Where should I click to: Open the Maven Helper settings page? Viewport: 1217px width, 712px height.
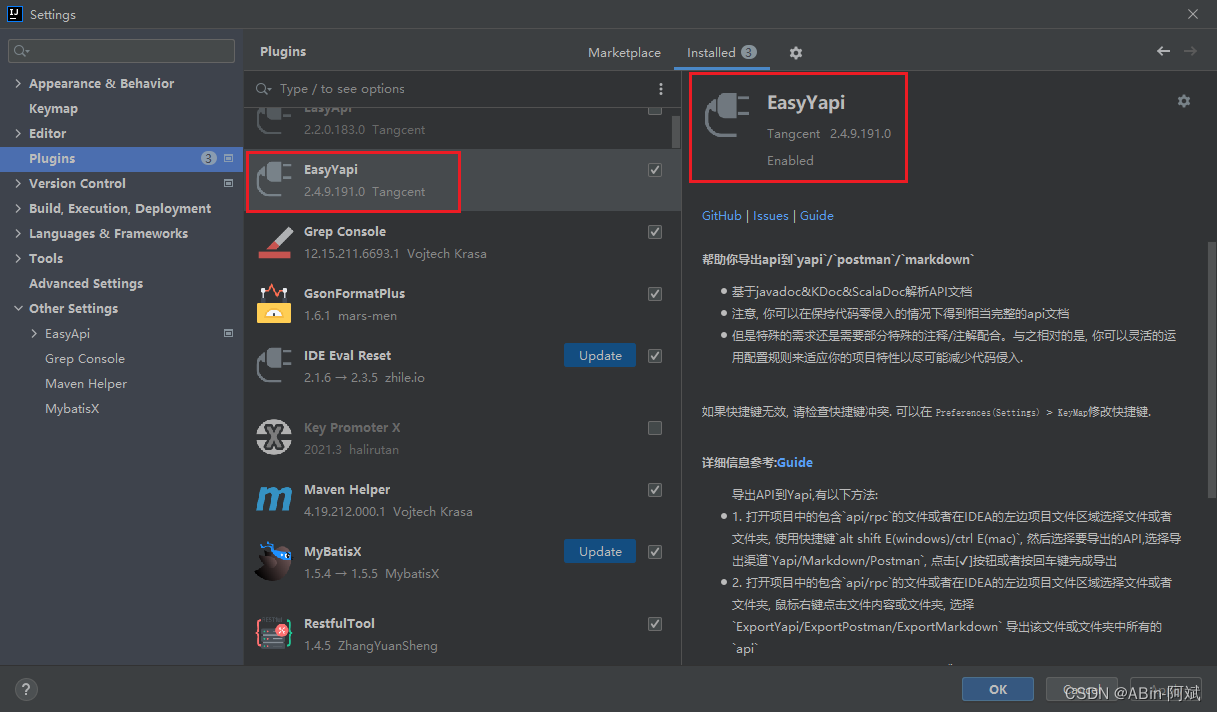point(86,383)
